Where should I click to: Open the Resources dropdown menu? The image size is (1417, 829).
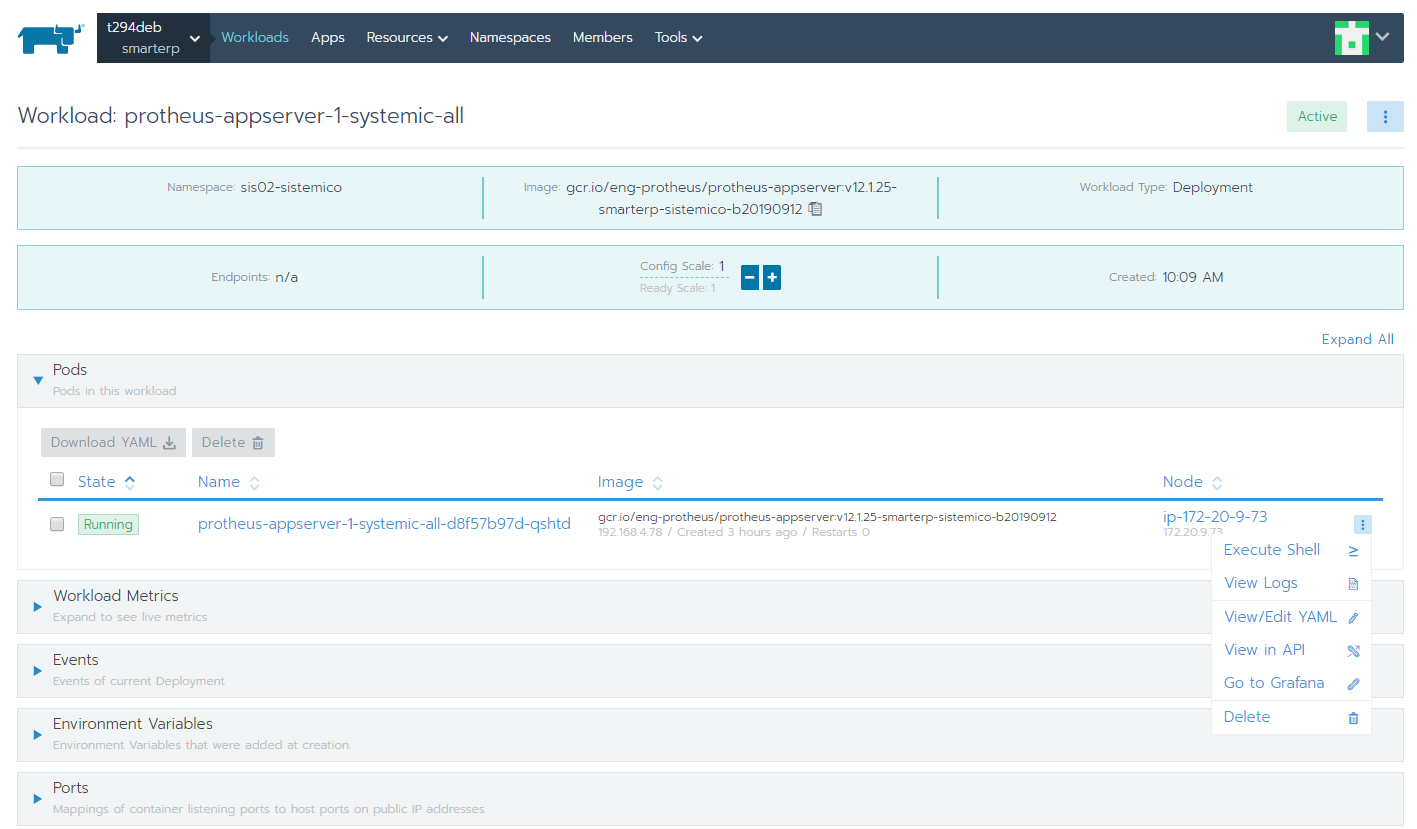click(407, 38)
